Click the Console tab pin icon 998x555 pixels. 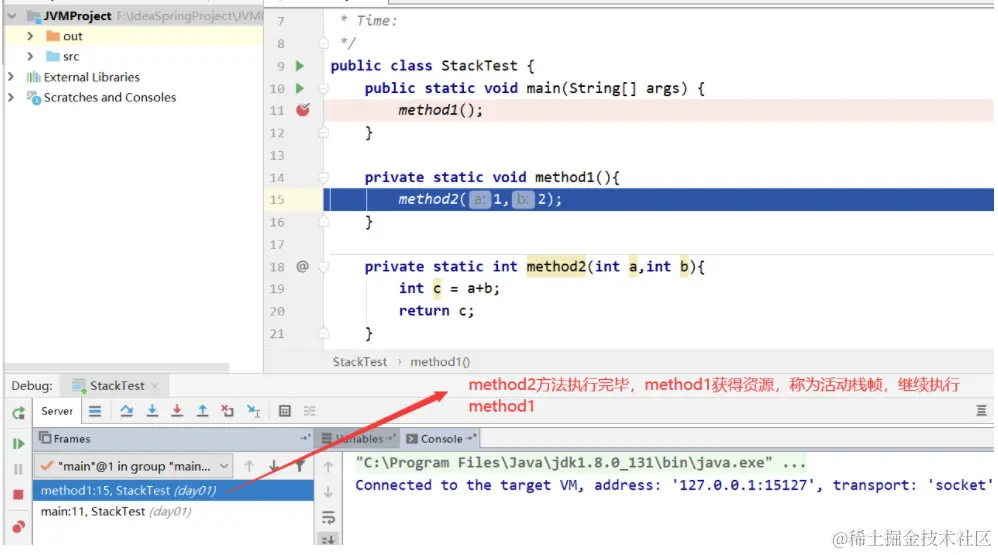click(x=472, y=438)
